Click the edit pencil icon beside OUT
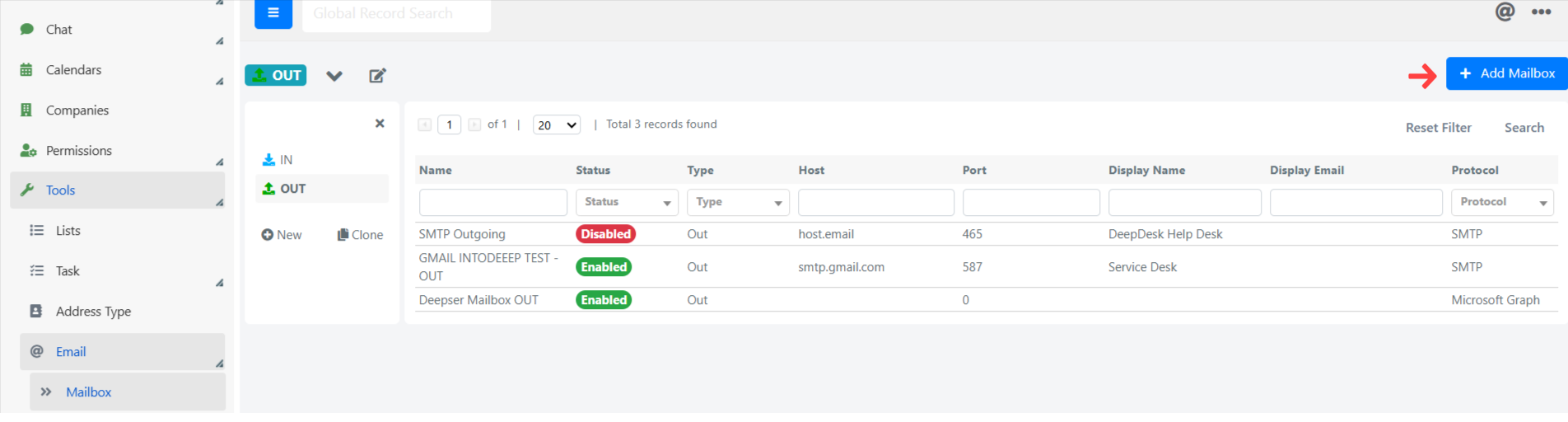 coord(377,76)
